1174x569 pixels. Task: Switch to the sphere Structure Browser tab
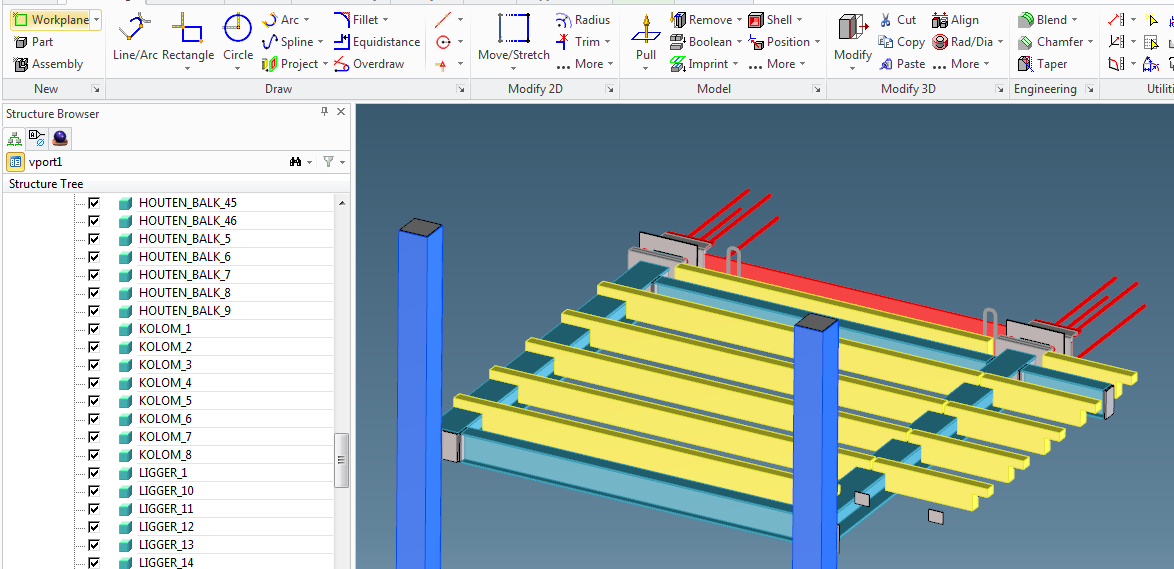[x=61, y=139]
